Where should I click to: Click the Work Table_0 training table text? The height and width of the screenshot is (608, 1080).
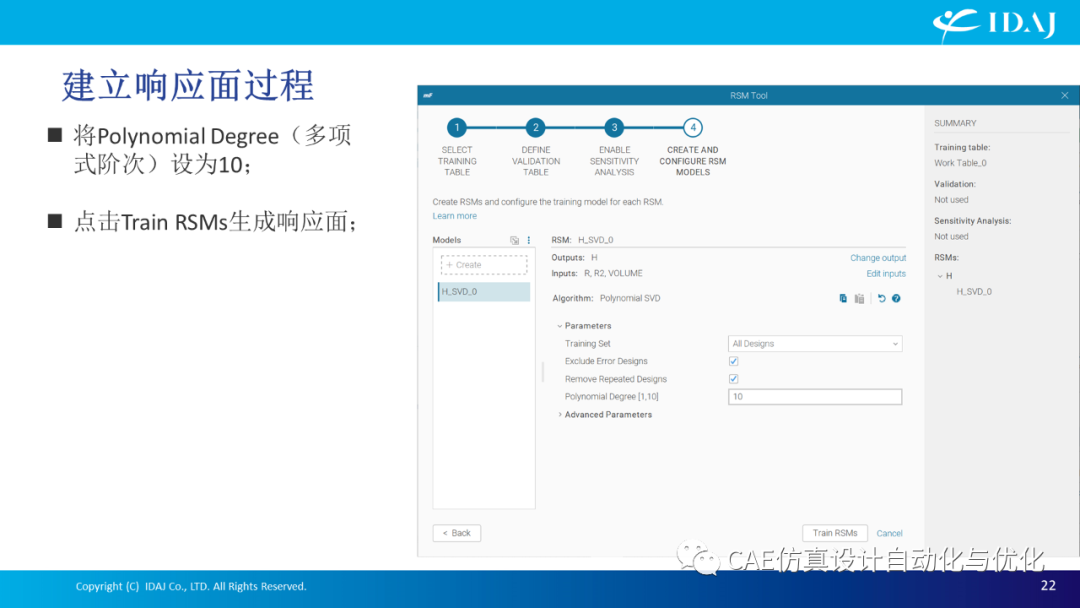960,163
